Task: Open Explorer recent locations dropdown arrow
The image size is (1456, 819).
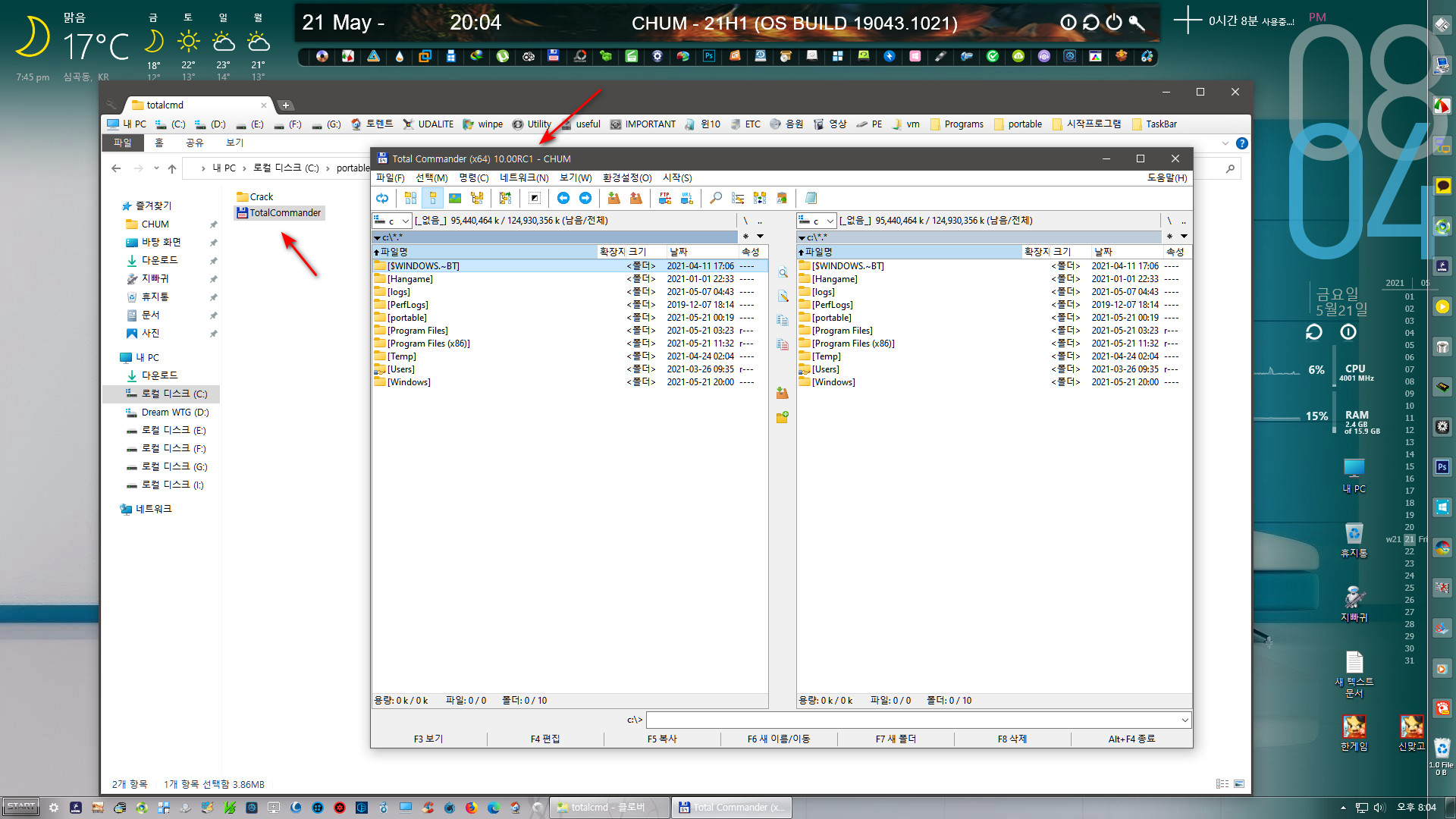Action: point(156,168)
